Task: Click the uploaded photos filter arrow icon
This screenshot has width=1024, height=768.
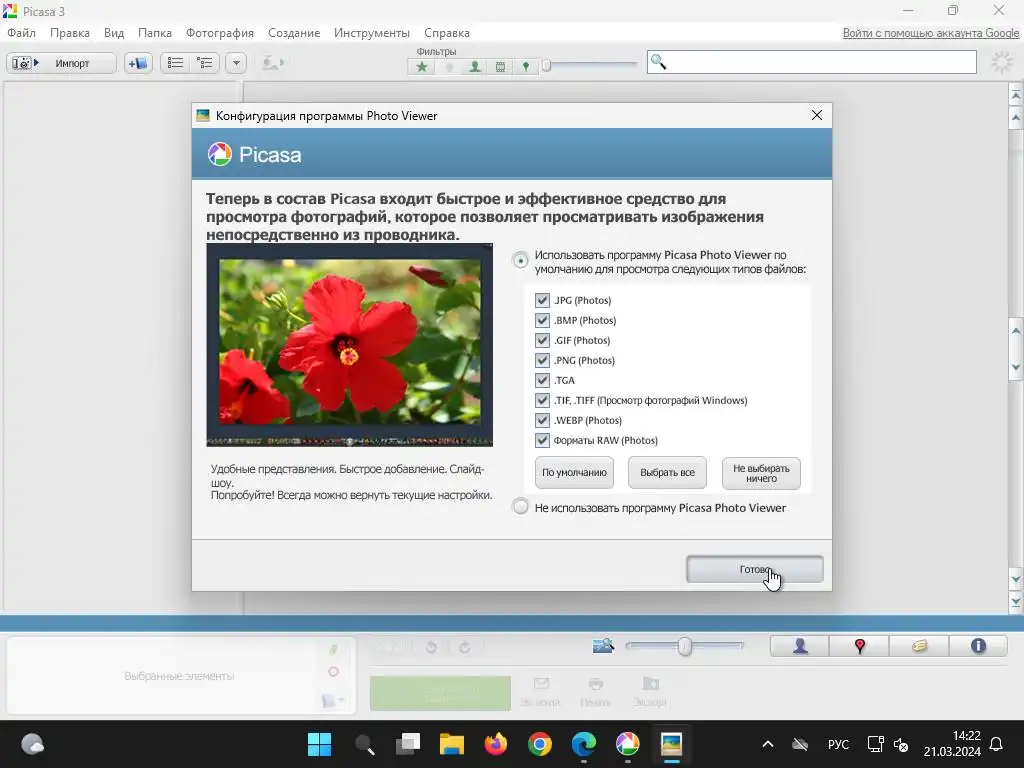Action: click(x=449, y=67)
